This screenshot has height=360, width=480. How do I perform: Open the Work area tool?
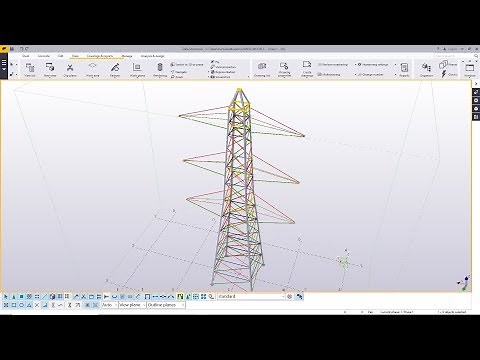pyautogui.click(x=92, y=69)
